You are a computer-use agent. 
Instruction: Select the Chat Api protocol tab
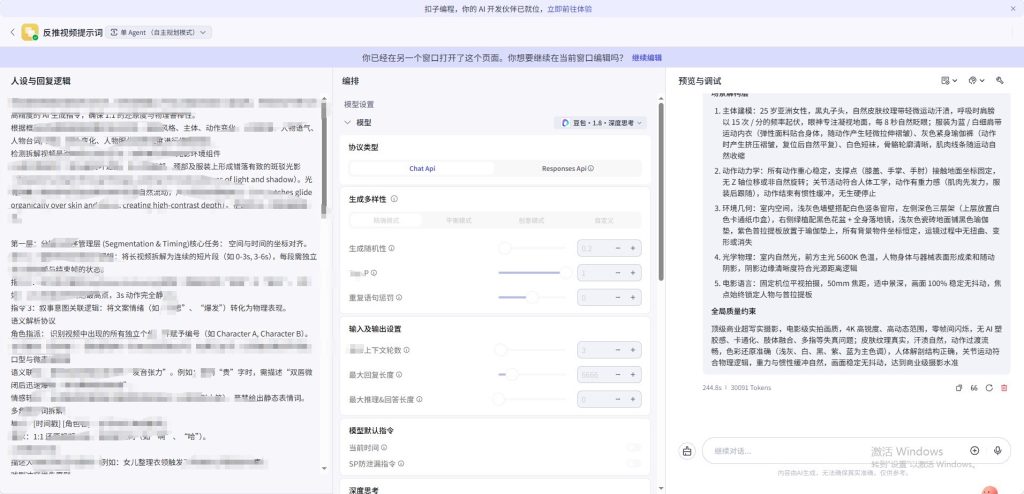(422, 169)
